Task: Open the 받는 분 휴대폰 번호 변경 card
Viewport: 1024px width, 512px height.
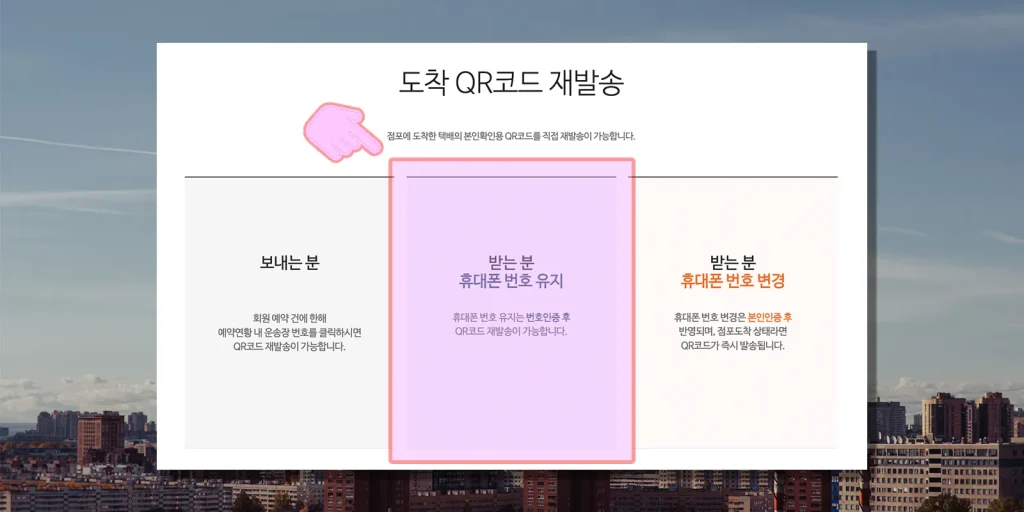Action: coord(733,313)
